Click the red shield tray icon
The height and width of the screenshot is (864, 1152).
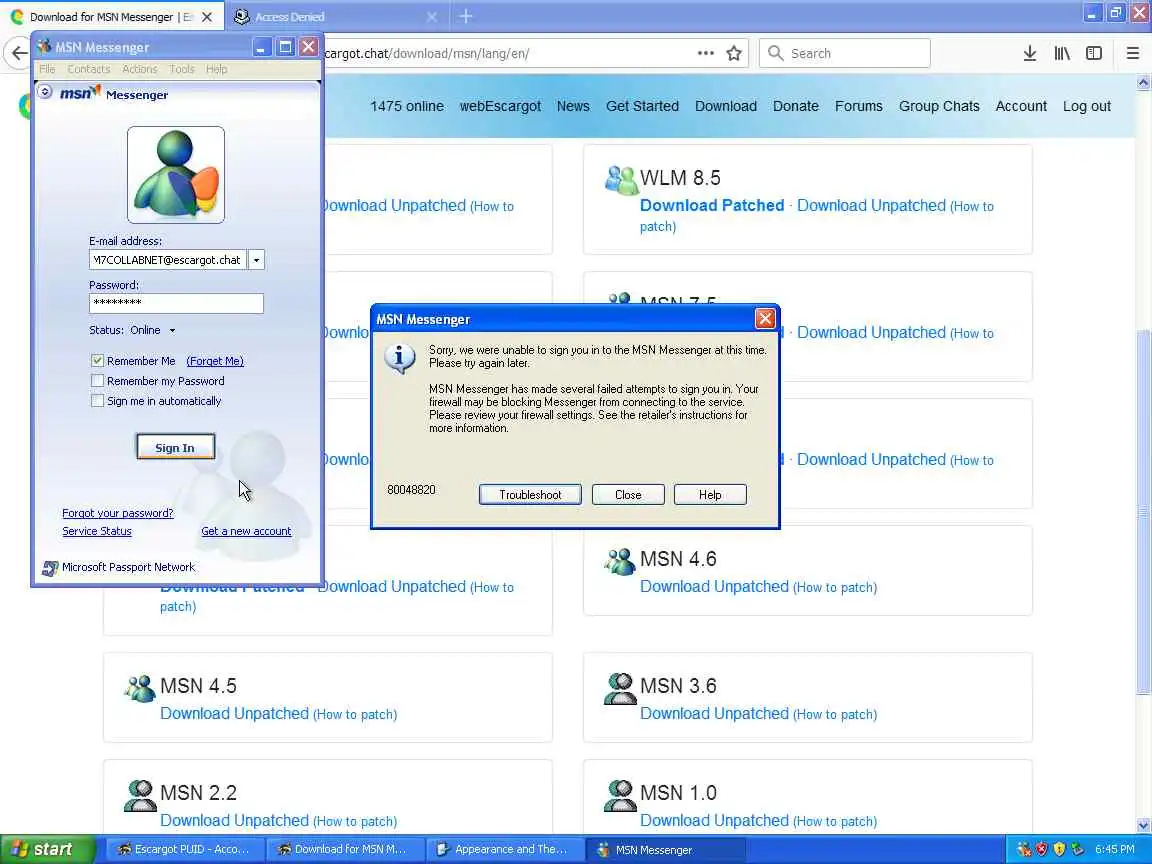tap(1041, 849)
